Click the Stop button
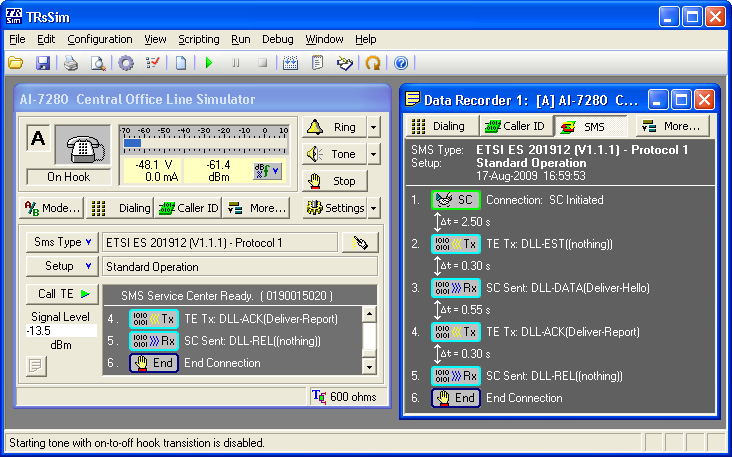The width and height of the screenshot is (732, 457). coord(334,181)
